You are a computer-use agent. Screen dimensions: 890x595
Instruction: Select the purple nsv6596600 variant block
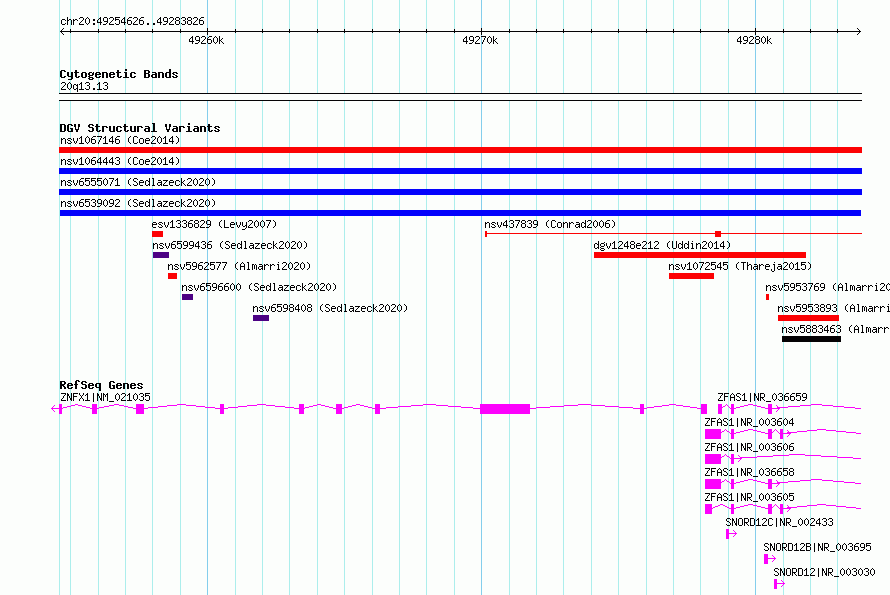187,297
